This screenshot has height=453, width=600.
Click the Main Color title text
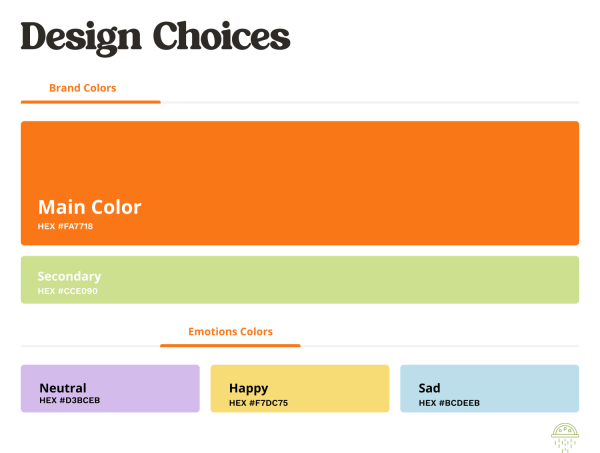[x=90, y=207]
